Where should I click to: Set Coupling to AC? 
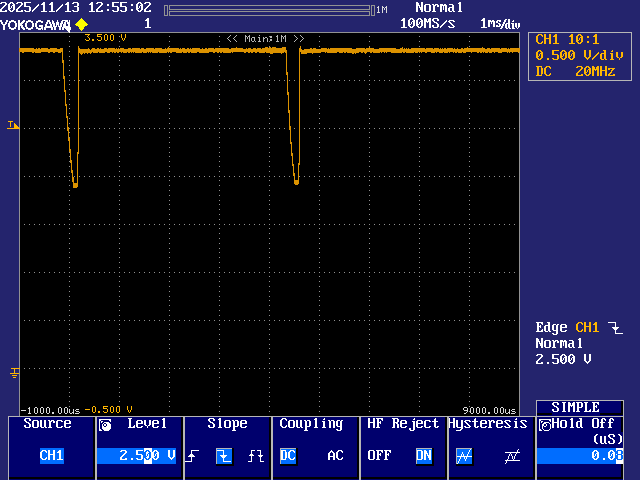coord(336,456)
